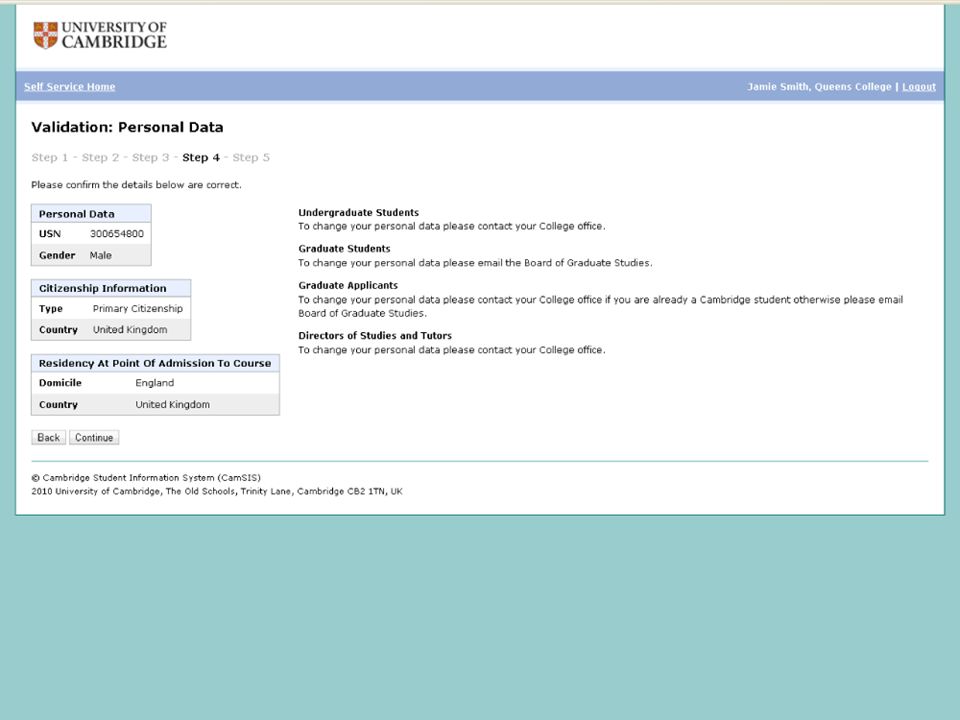Click the Graduate Applicants heading
Screen dimensions: 960x720
click(348, 285)
